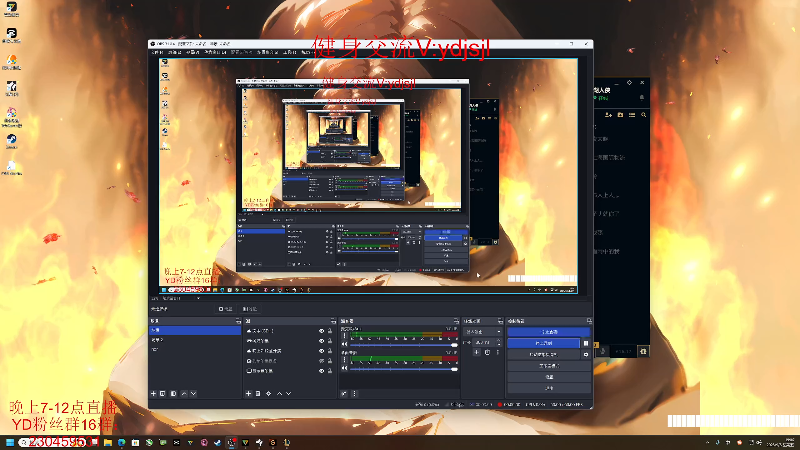Toggle microphone icon at chat window bottom

[603, 351]
